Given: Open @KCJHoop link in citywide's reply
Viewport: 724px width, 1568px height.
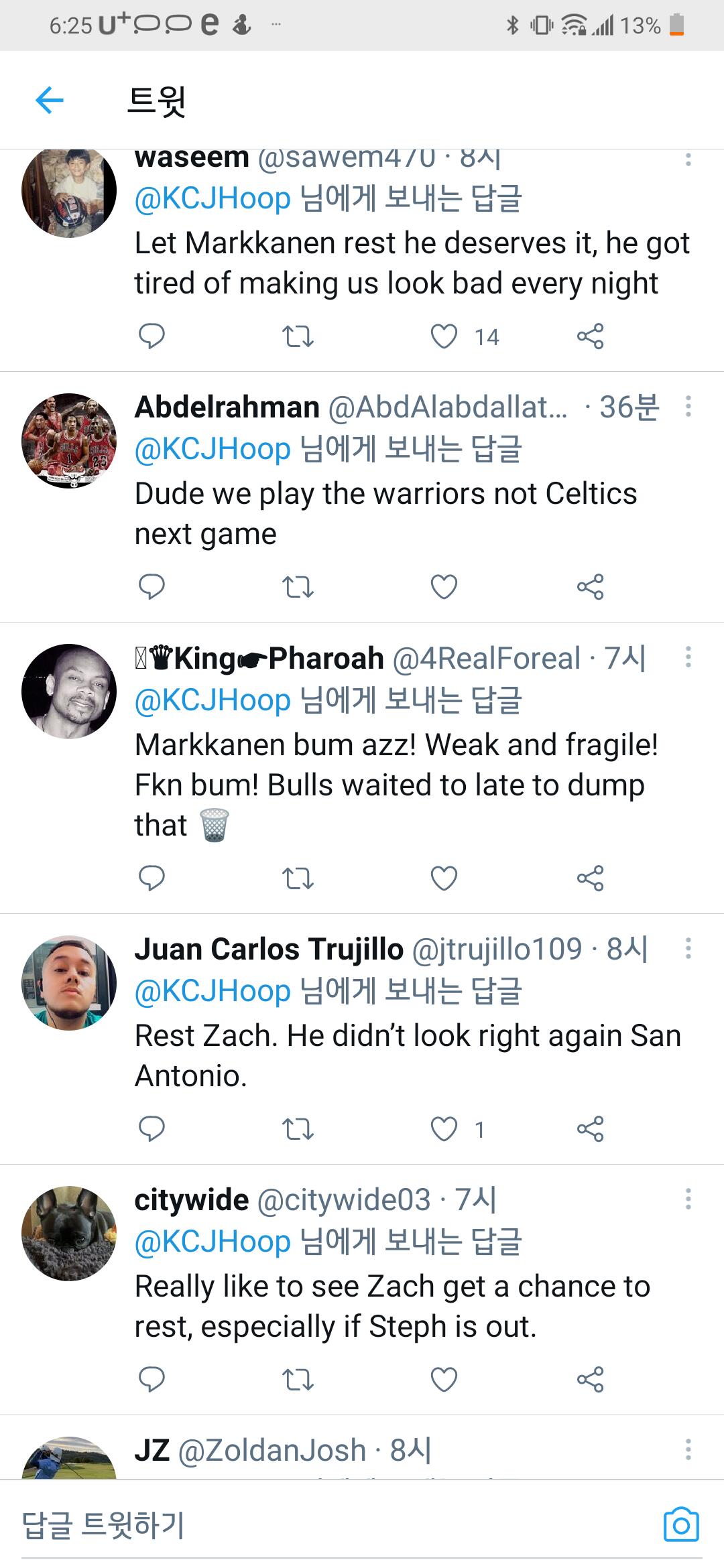Looking at the screenshot, I should click(x=213, y=1242).
